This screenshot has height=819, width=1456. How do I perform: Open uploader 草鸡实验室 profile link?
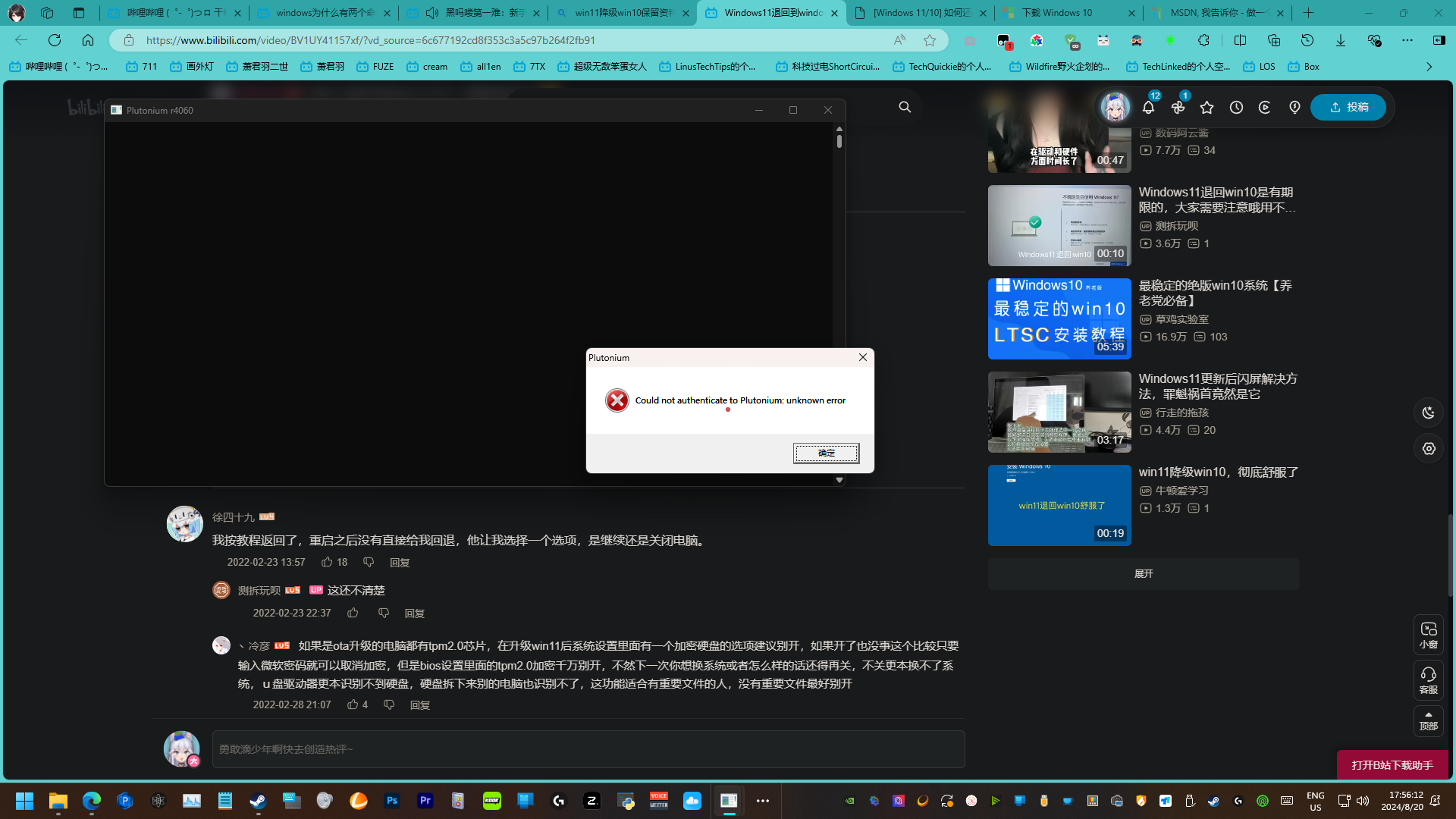click(x=1181, y=319)
